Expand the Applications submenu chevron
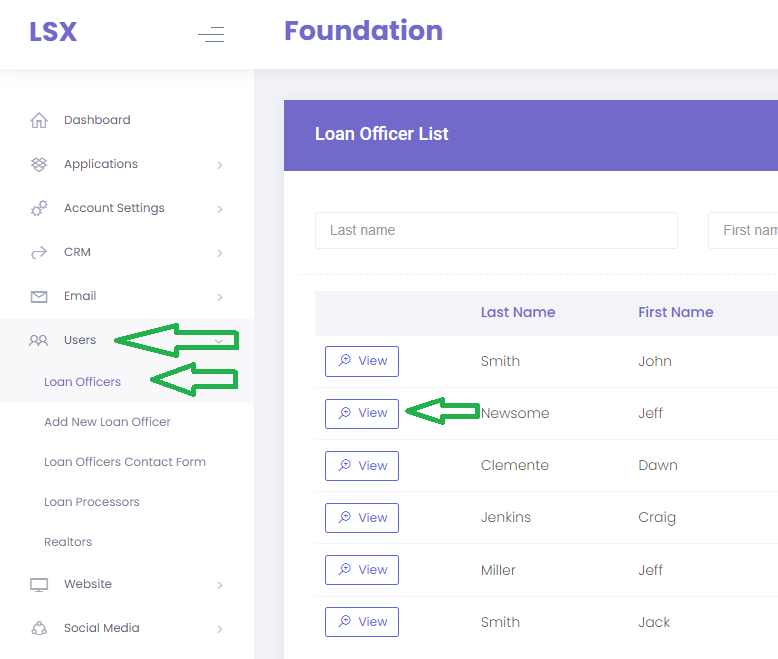The height and width of the screenshot is (659, 778). pyautogui.click(x=220, y=165)
